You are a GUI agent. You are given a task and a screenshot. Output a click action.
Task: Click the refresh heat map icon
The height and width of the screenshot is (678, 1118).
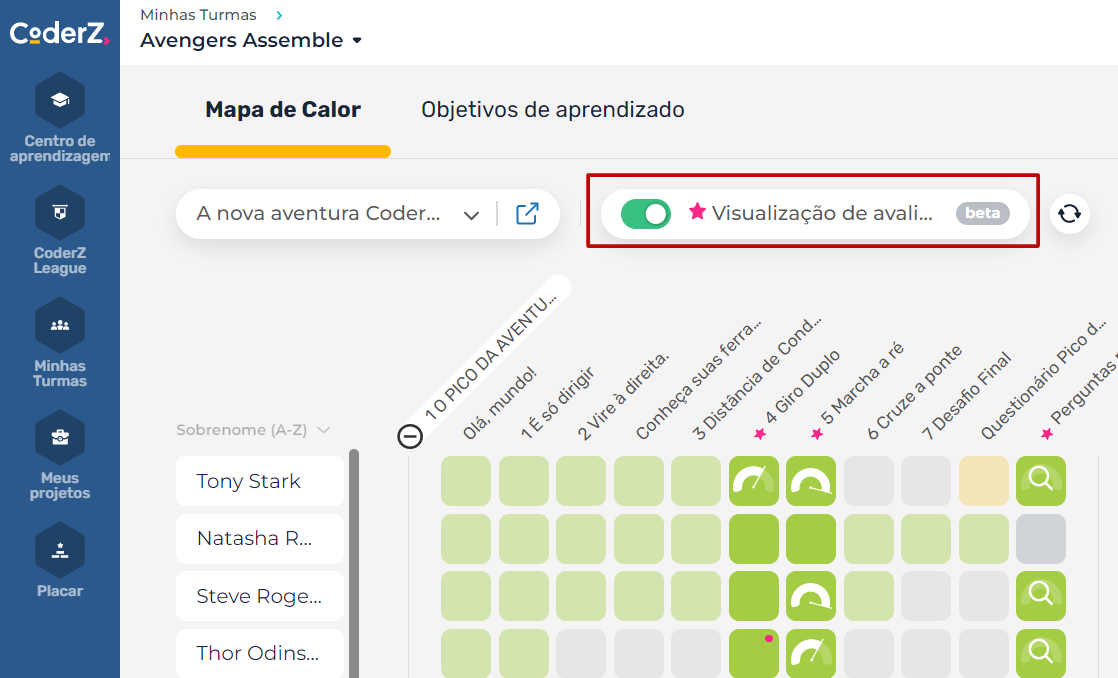click(x=1069, y=214)
